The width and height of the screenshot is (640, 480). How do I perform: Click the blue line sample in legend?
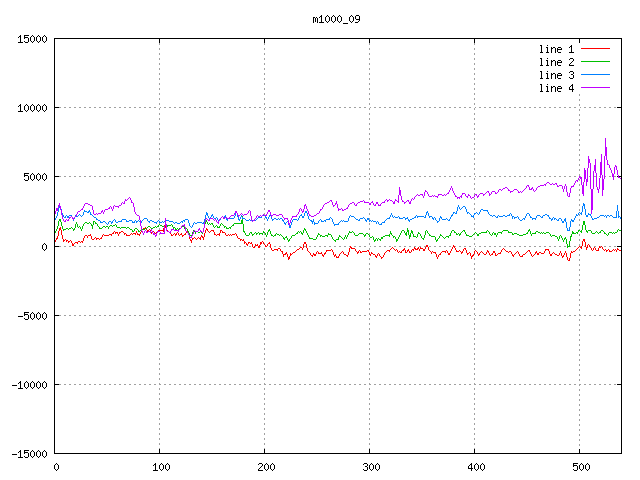point(595,75)
